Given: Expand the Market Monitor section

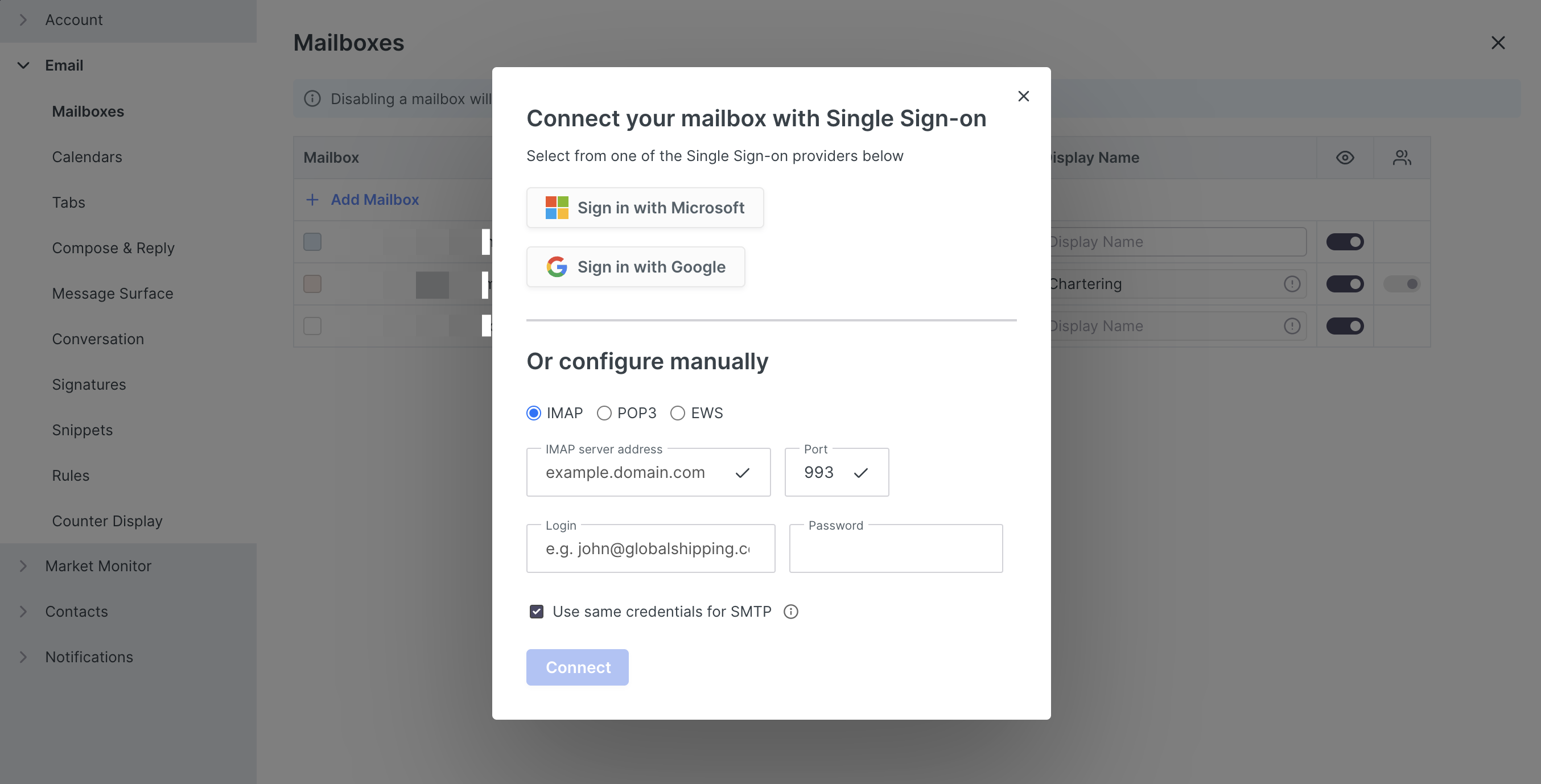Looking at the screenshot, I should click(x=23, y=566).
